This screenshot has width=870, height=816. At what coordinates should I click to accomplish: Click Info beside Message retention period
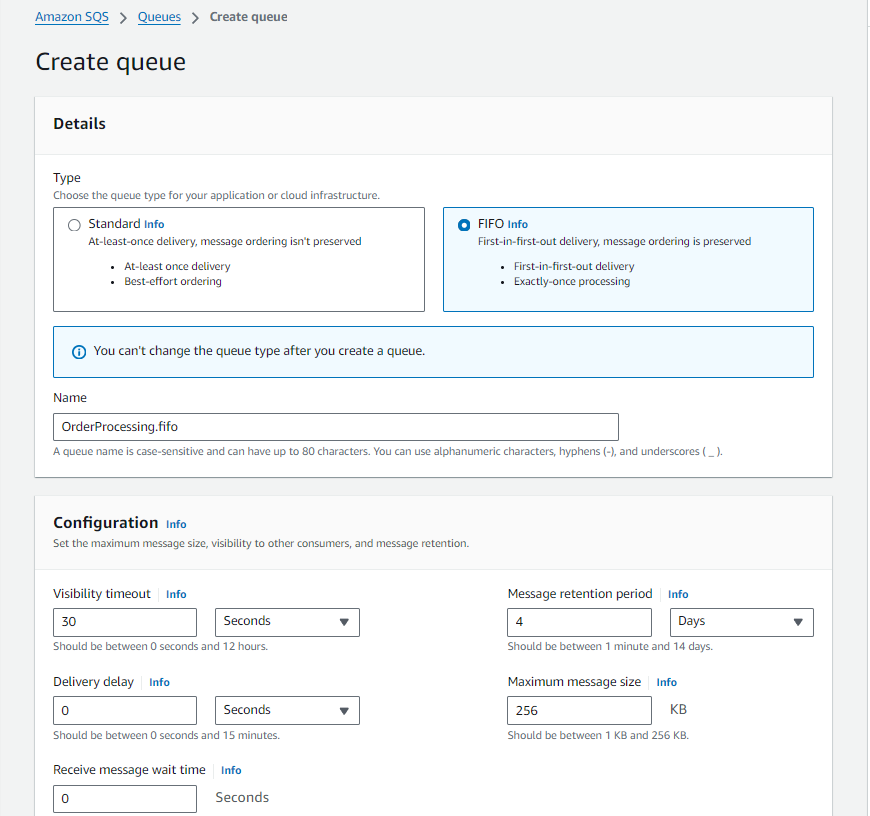[x=678, y=594]
